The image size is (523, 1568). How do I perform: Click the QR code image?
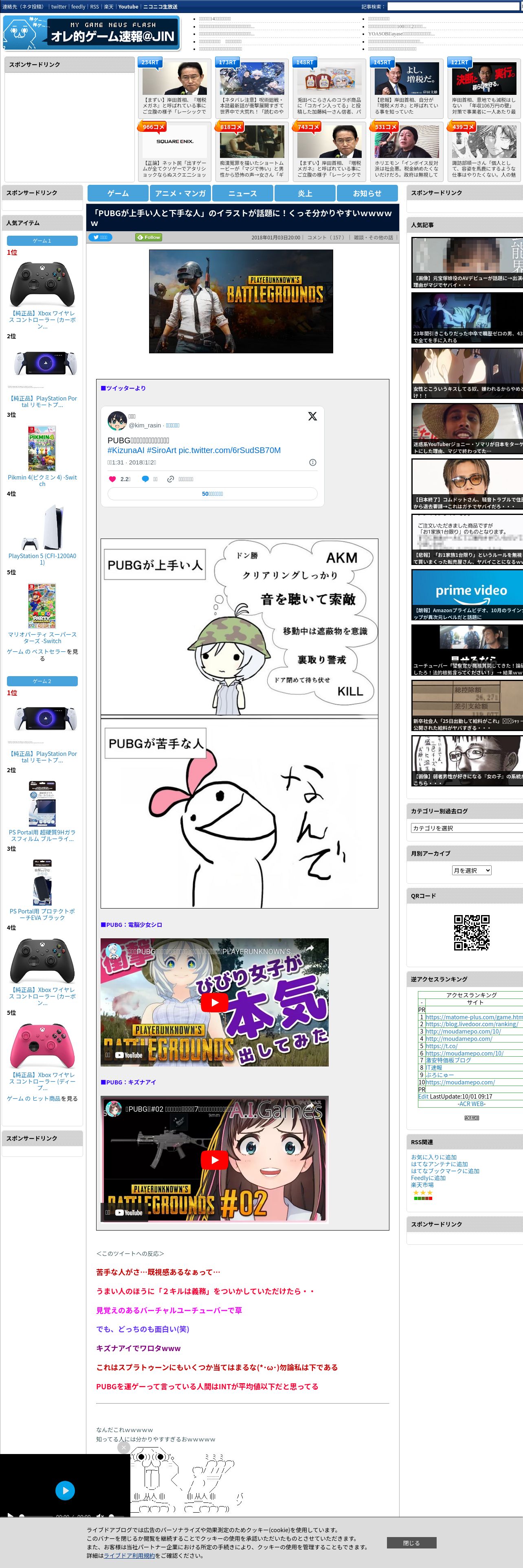tap(472, 933)
